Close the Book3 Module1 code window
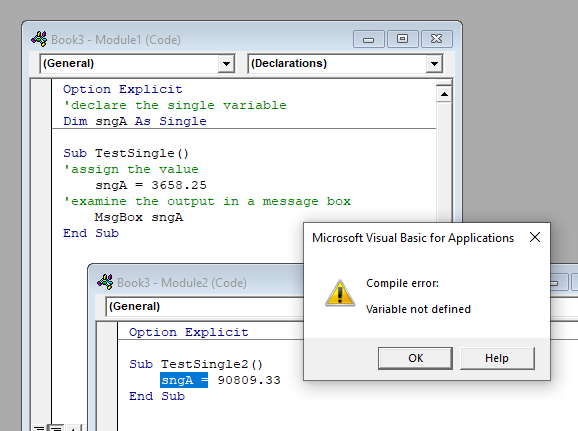Screen dimensions: 578x431 (x=436, y=39)
